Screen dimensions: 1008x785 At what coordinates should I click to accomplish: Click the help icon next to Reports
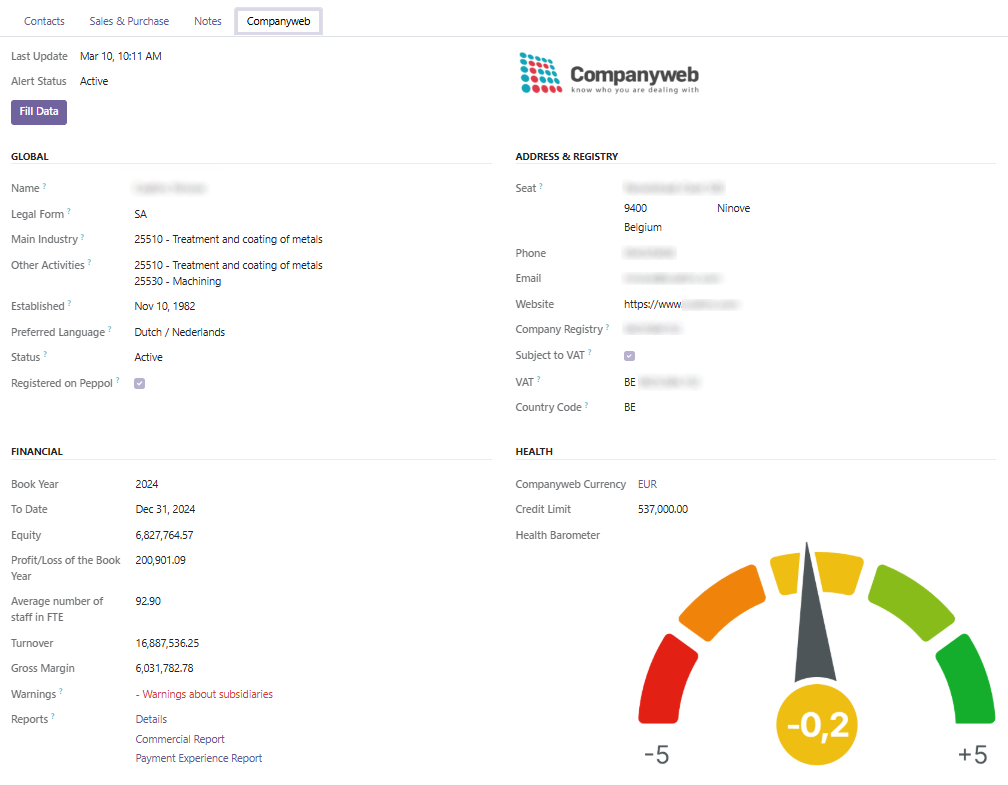(x=52, y=715)
